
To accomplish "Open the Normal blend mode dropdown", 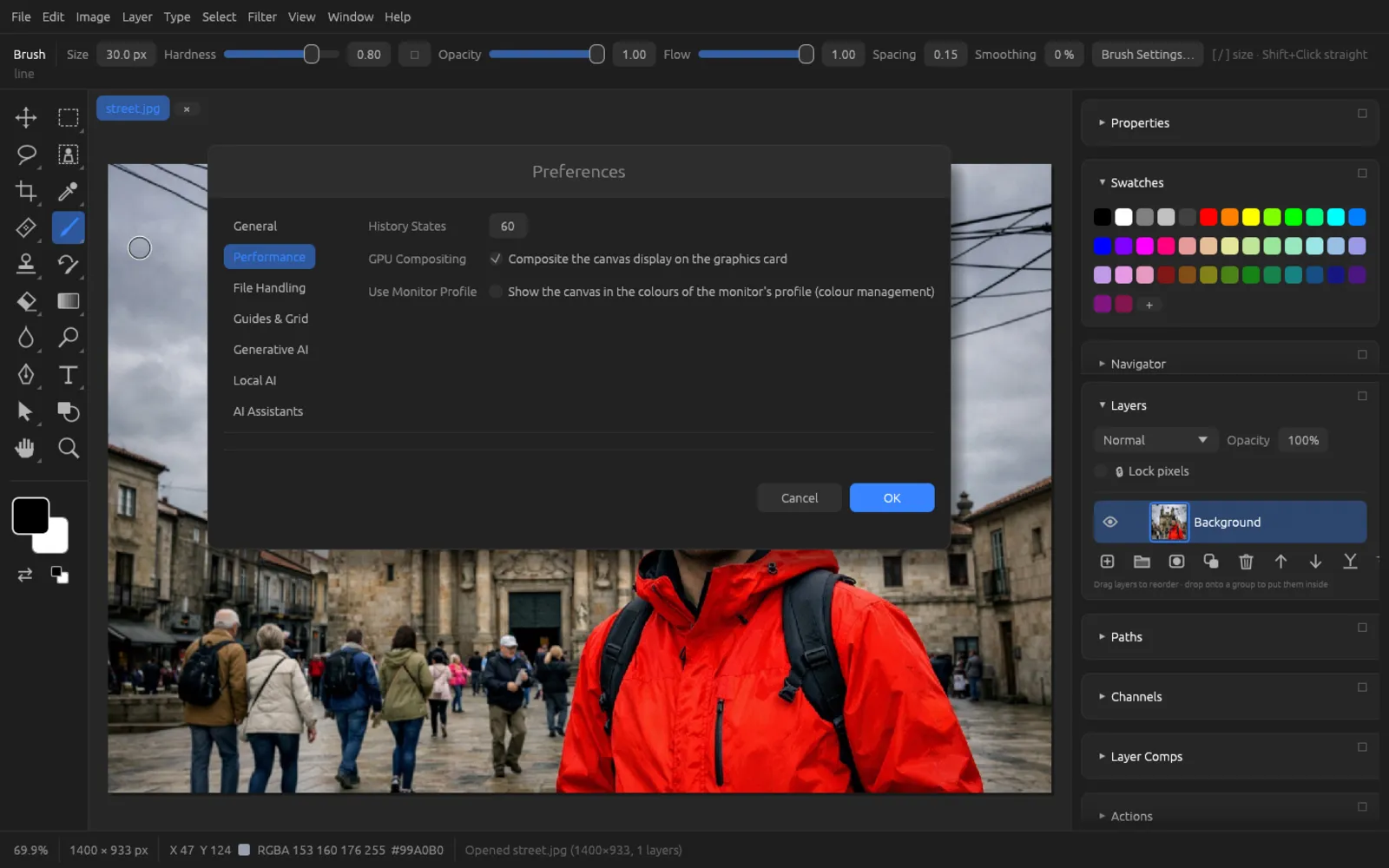I will [x=1154, y=440].
